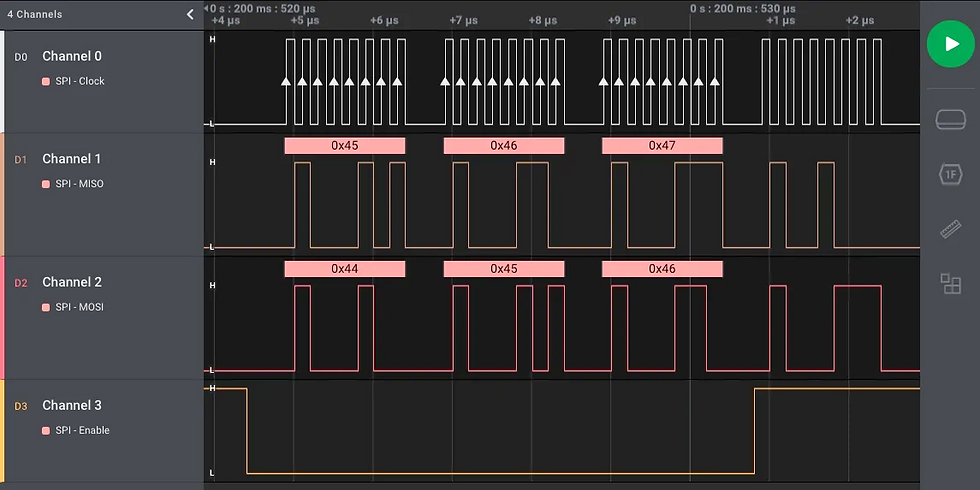Collapse the 4 Channels sidebar chevron

[190, 14]
